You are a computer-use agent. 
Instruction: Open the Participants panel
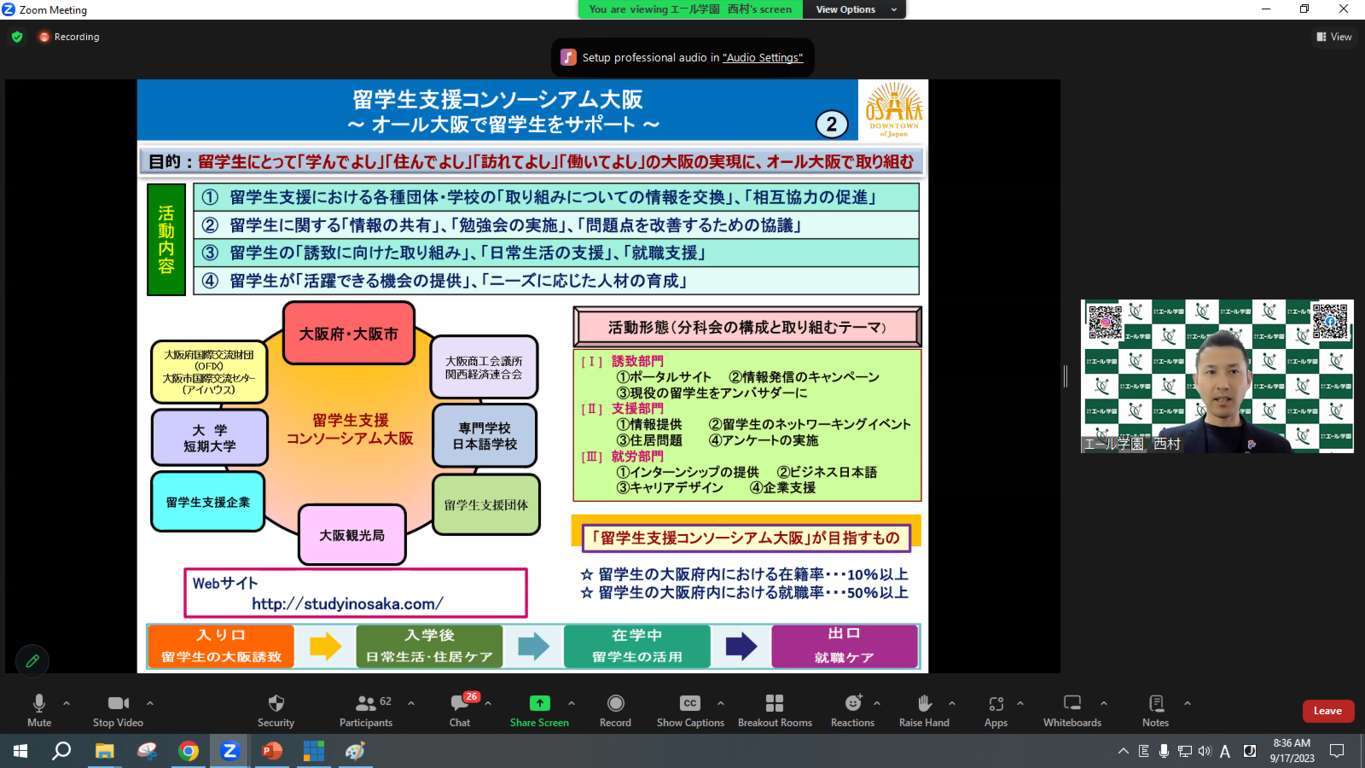(x=366, y=704)
